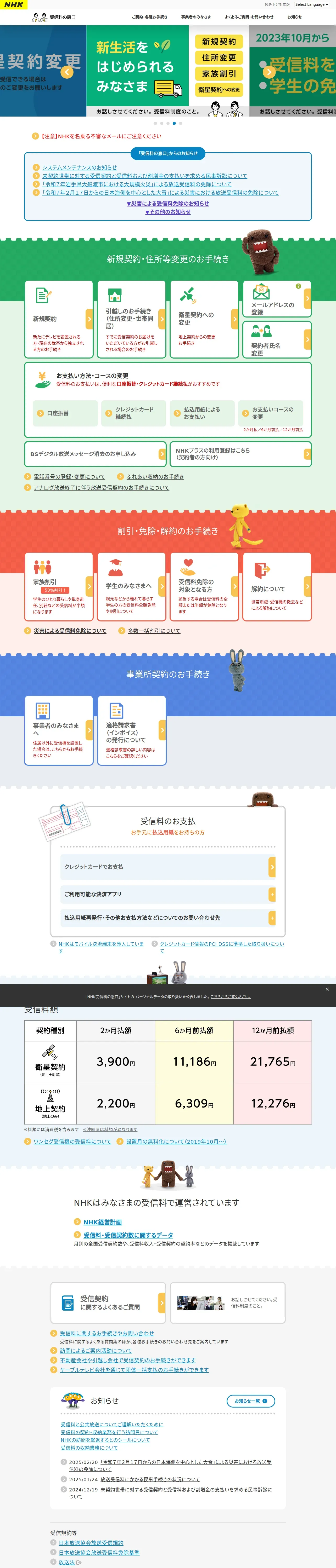
Task: Click the 住所変更 banner button
Action: (x=219, y=57)
